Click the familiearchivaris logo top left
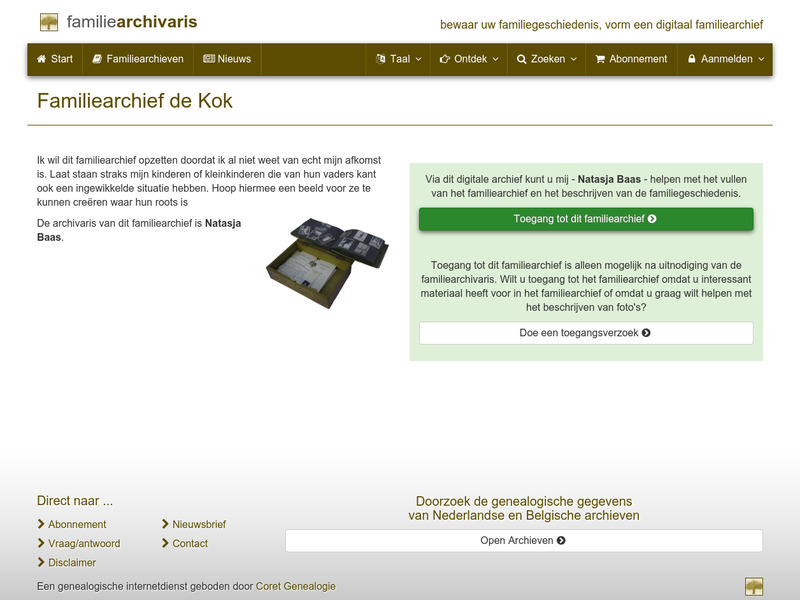 [120, 21]
